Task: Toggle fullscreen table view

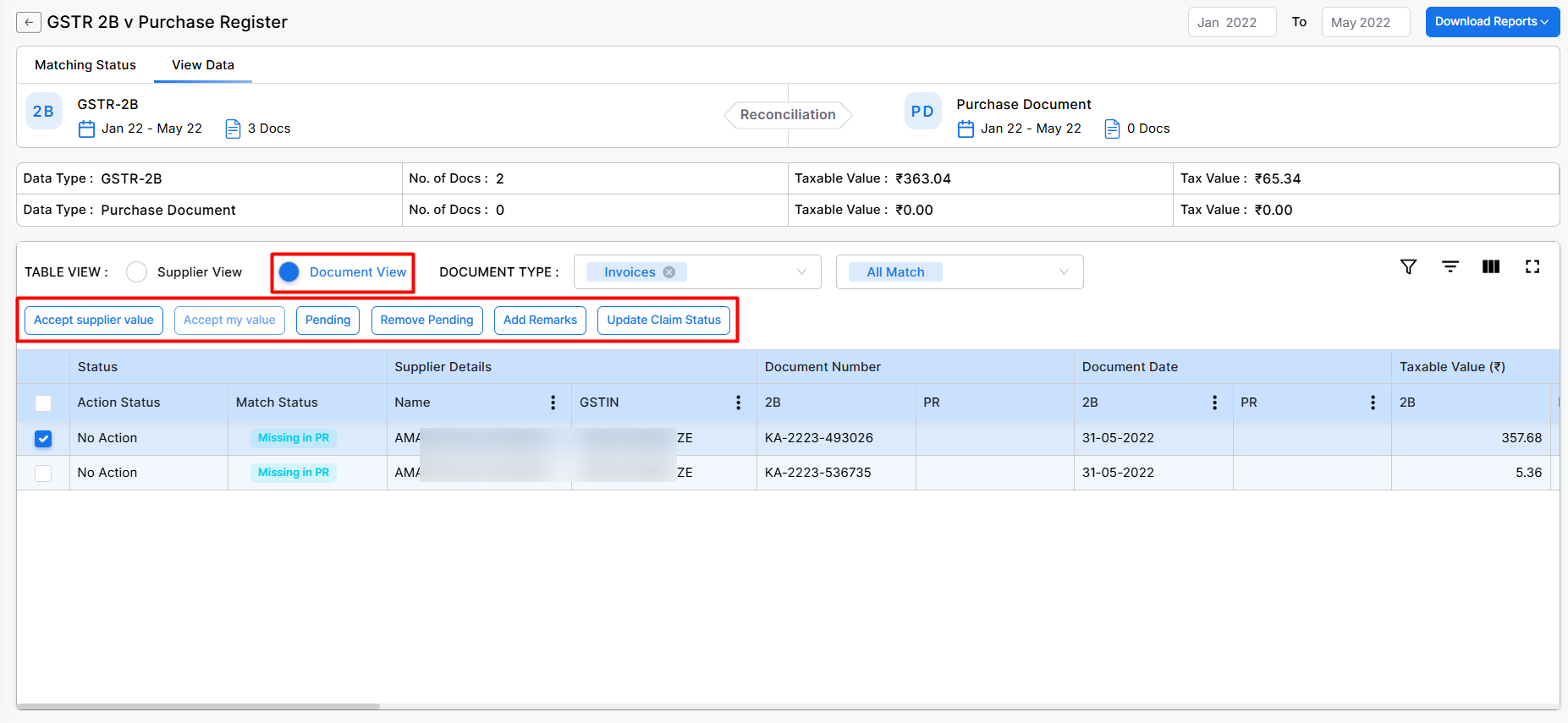Action: tap(1532, 267)
